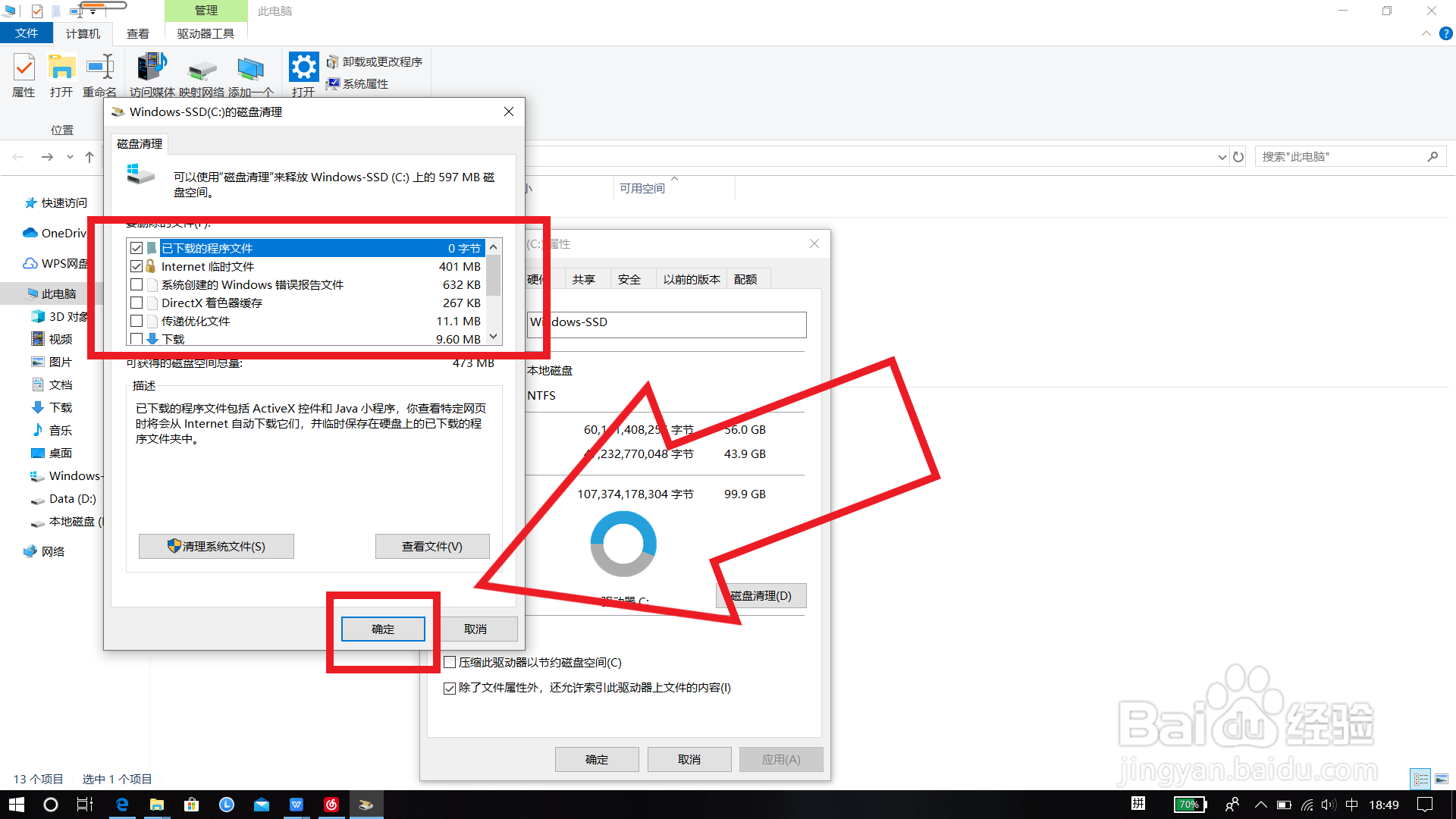The height and width of the screenshot is (819, 1456).
Task: Click the cleanup list scroll-down arrow
Action: pyautogui.click(x=494, y=337)
